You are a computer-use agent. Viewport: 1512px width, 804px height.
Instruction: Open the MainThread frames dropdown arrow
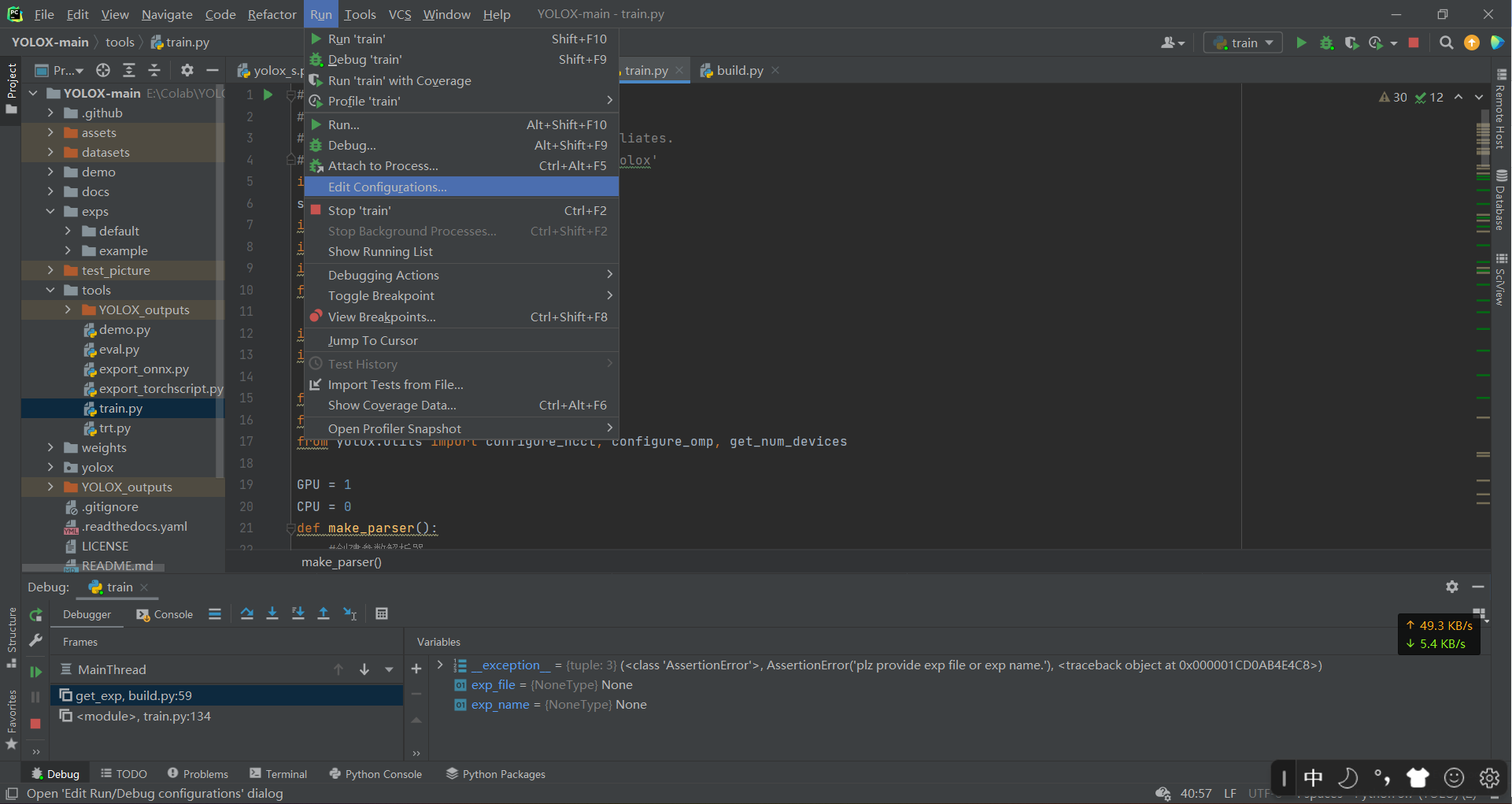pyautogui.click(x=389, y=669)
